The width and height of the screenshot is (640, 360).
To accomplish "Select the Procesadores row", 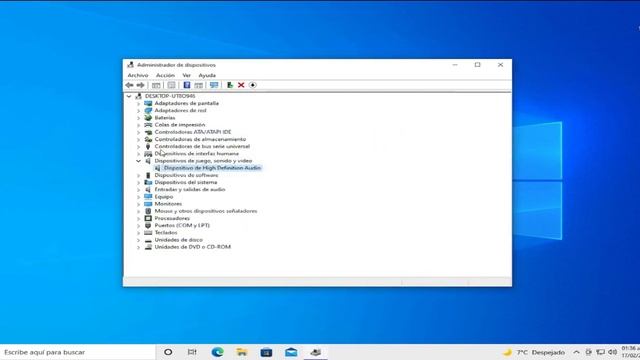I will (172, 218).
